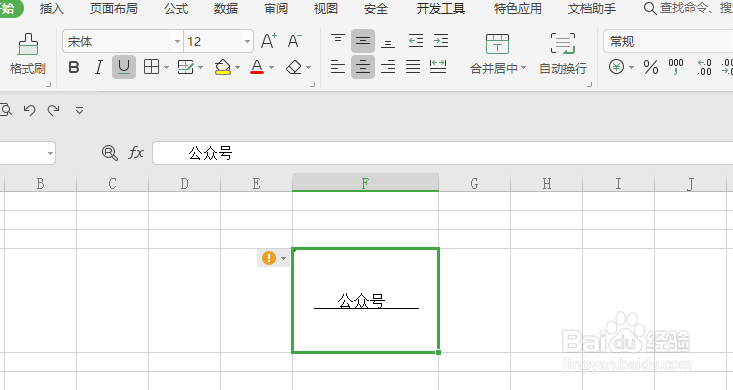
Task: Open clear formatting dropdown arrow
Action: point(309,68)
